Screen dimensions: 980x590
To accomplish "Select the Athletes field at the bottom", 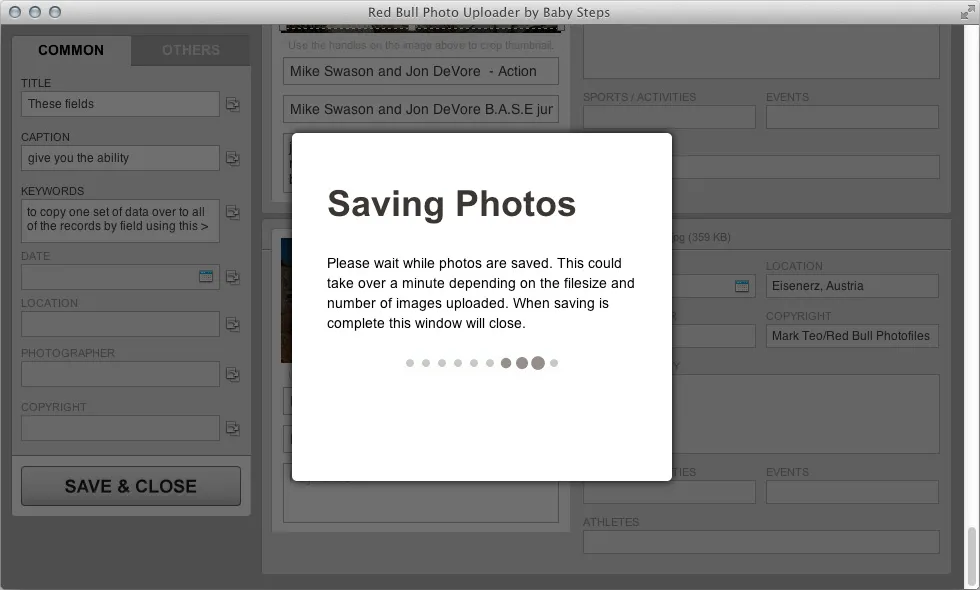I will coord(761,542).
